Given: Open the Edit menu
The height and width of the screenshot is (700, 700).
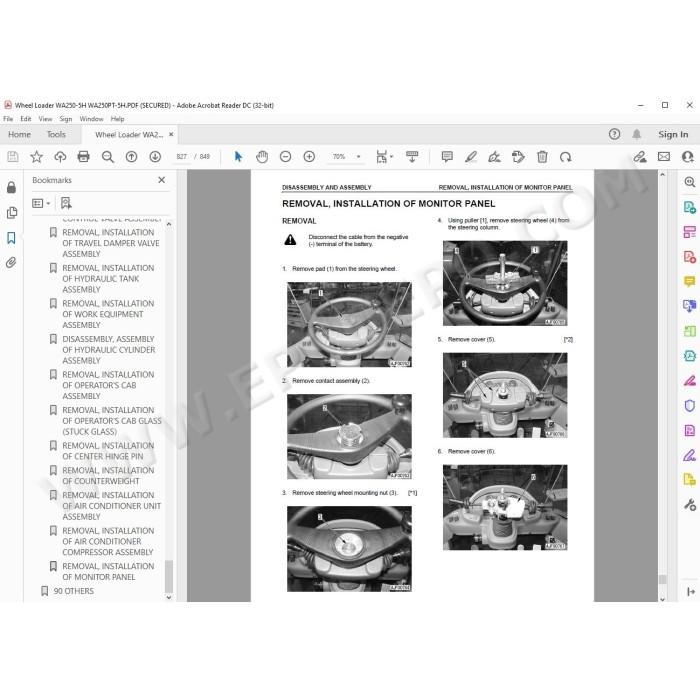Looking at the screenshot, I should pyautogui.click(x=26, y=119).
